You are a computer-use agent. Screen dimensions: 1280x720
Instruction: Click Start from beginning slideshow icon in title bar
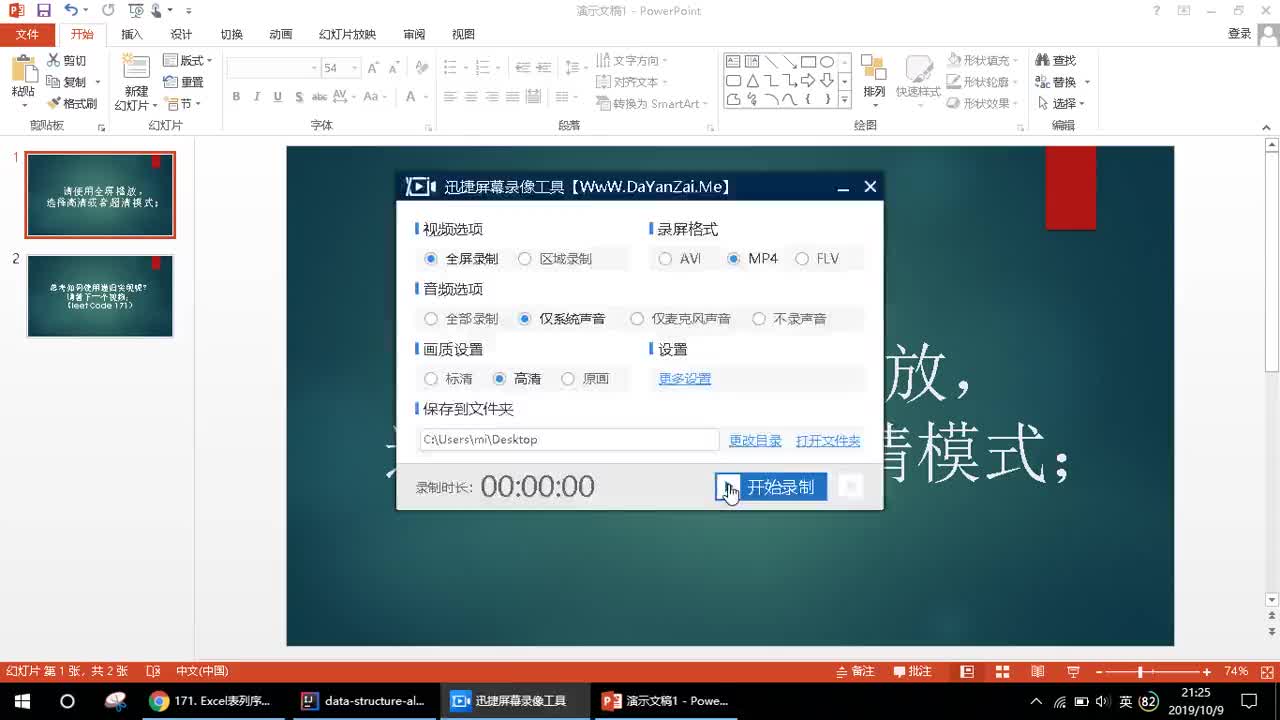click(135, 10)
